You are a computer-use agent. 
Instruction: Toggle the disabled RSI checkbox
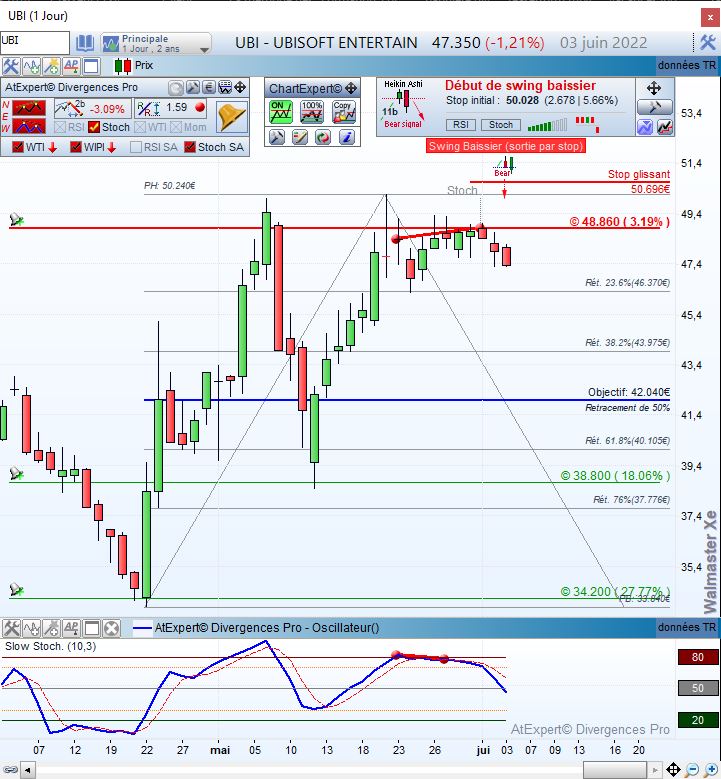60,127
